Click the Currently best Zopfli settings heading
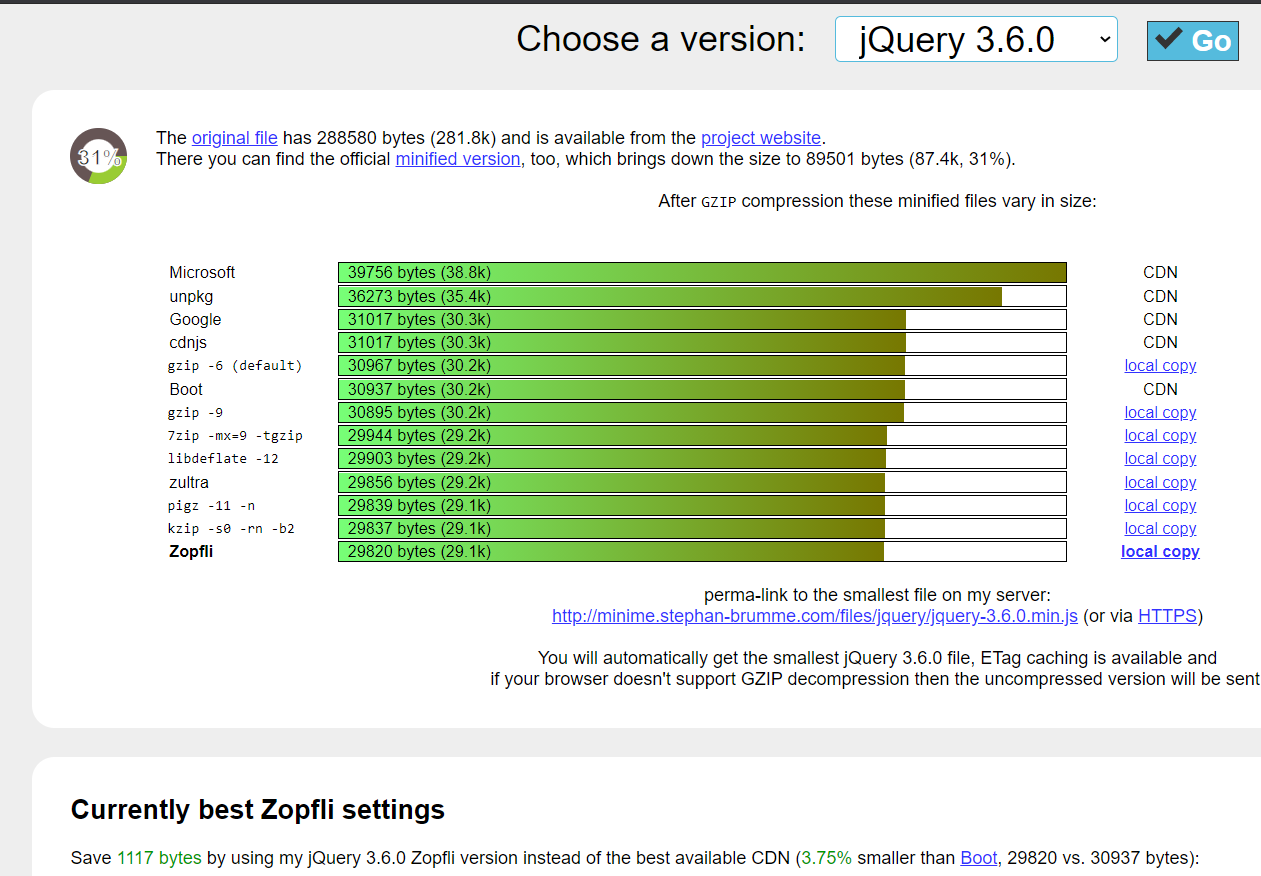This screenshot has height=876, width=1261. pos(258,810)
